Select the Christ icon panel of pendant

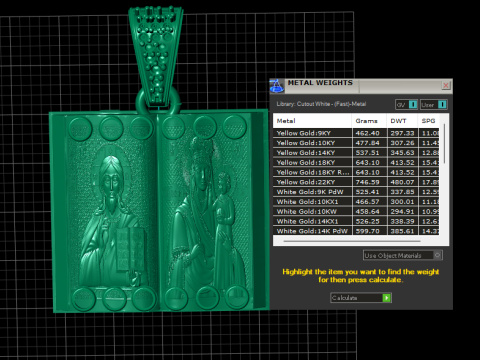click(110, 212)
